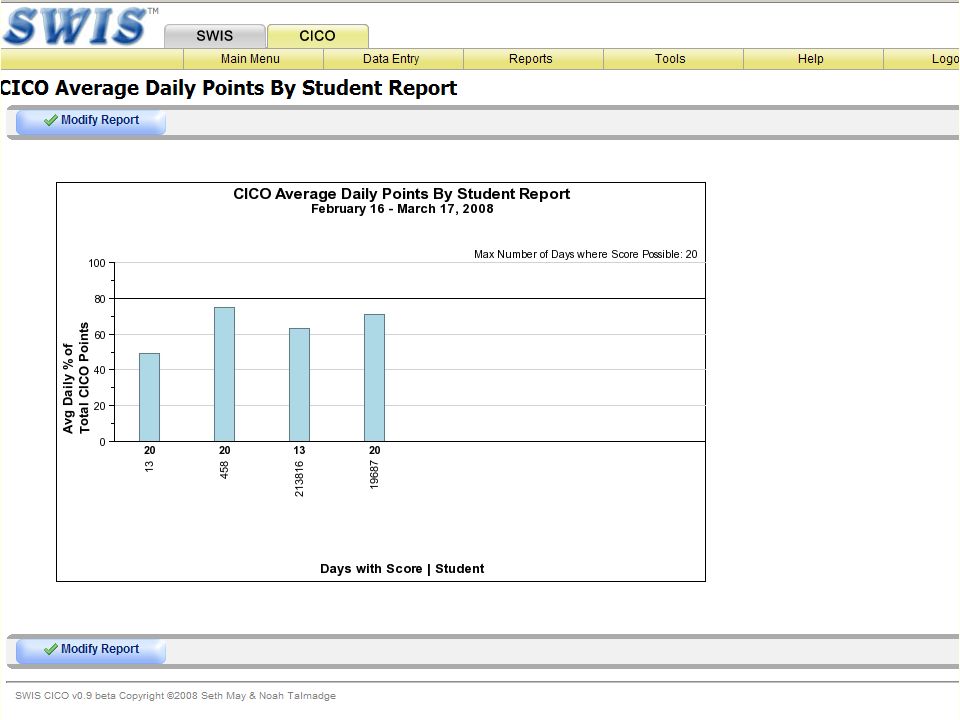Switch to the SWIS tab

pyautogui.click(x=215, y=36)
